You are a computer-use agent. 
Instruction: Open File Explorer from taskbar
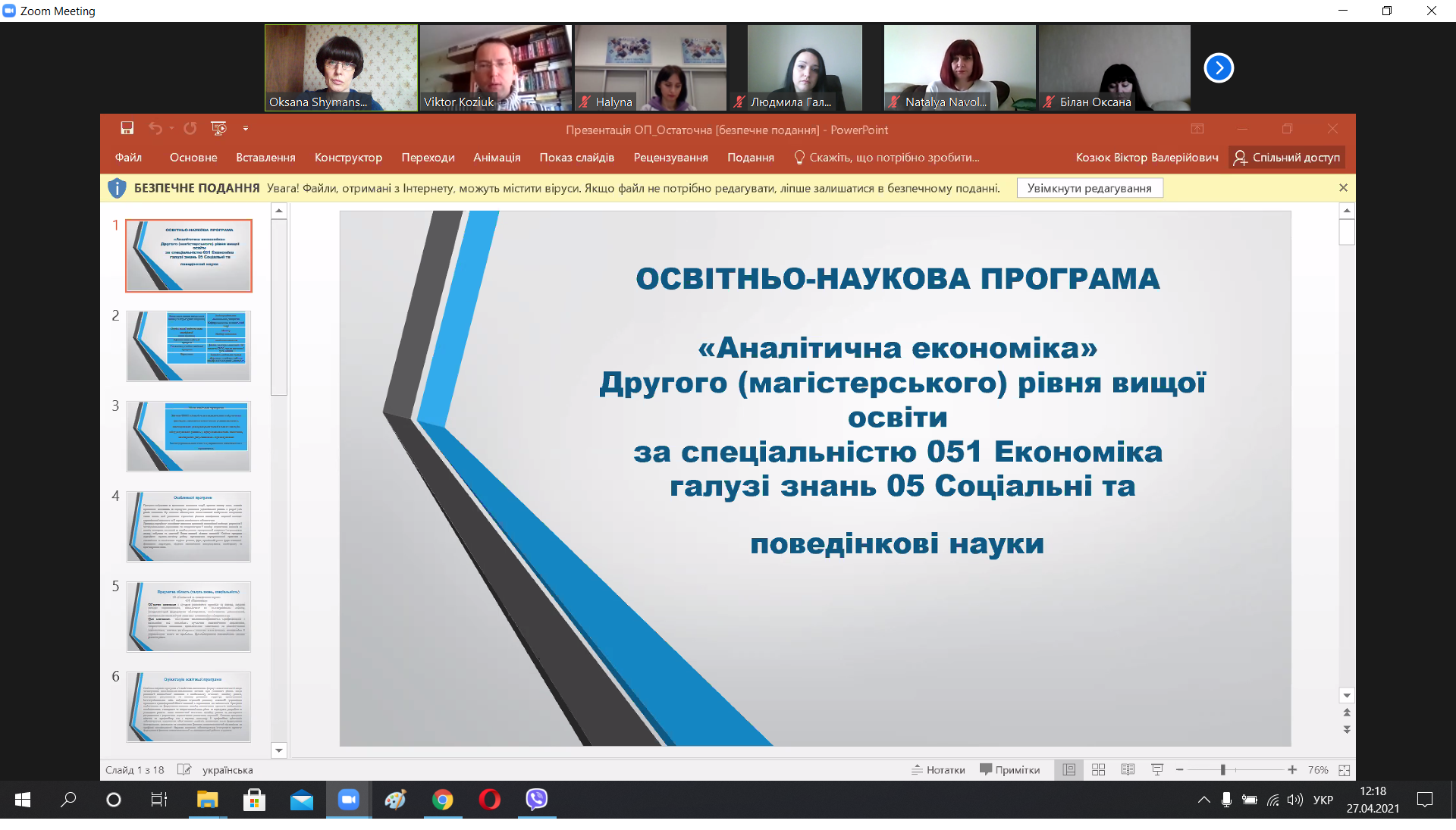pos(207,800)
